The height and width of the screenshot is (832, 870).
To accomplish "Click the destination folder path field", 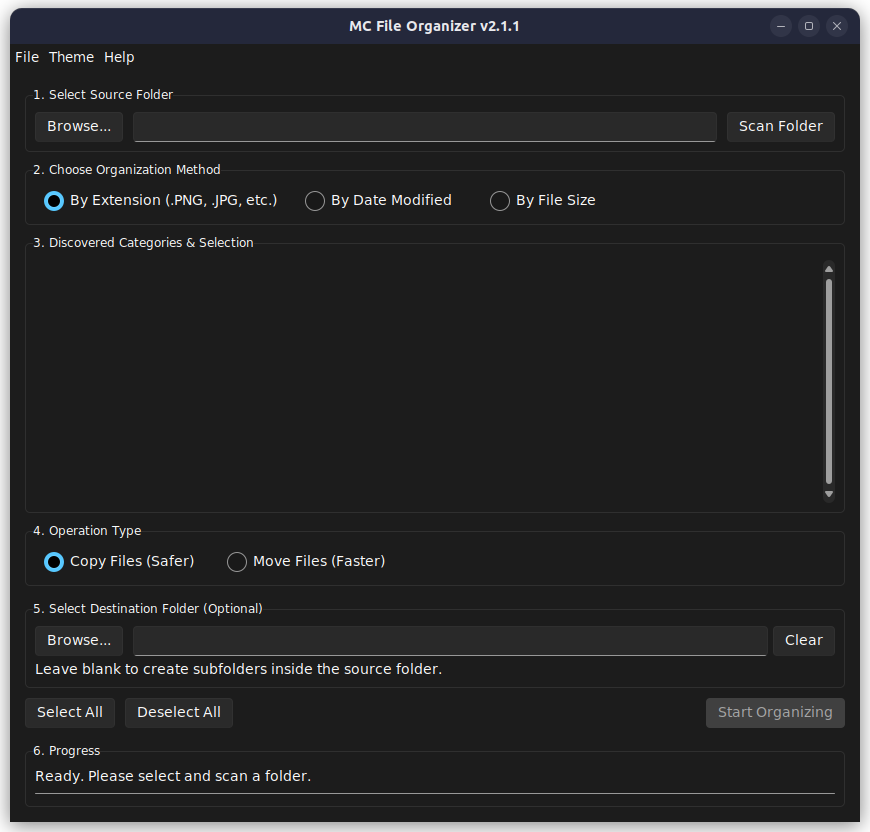I will point(448,640).
